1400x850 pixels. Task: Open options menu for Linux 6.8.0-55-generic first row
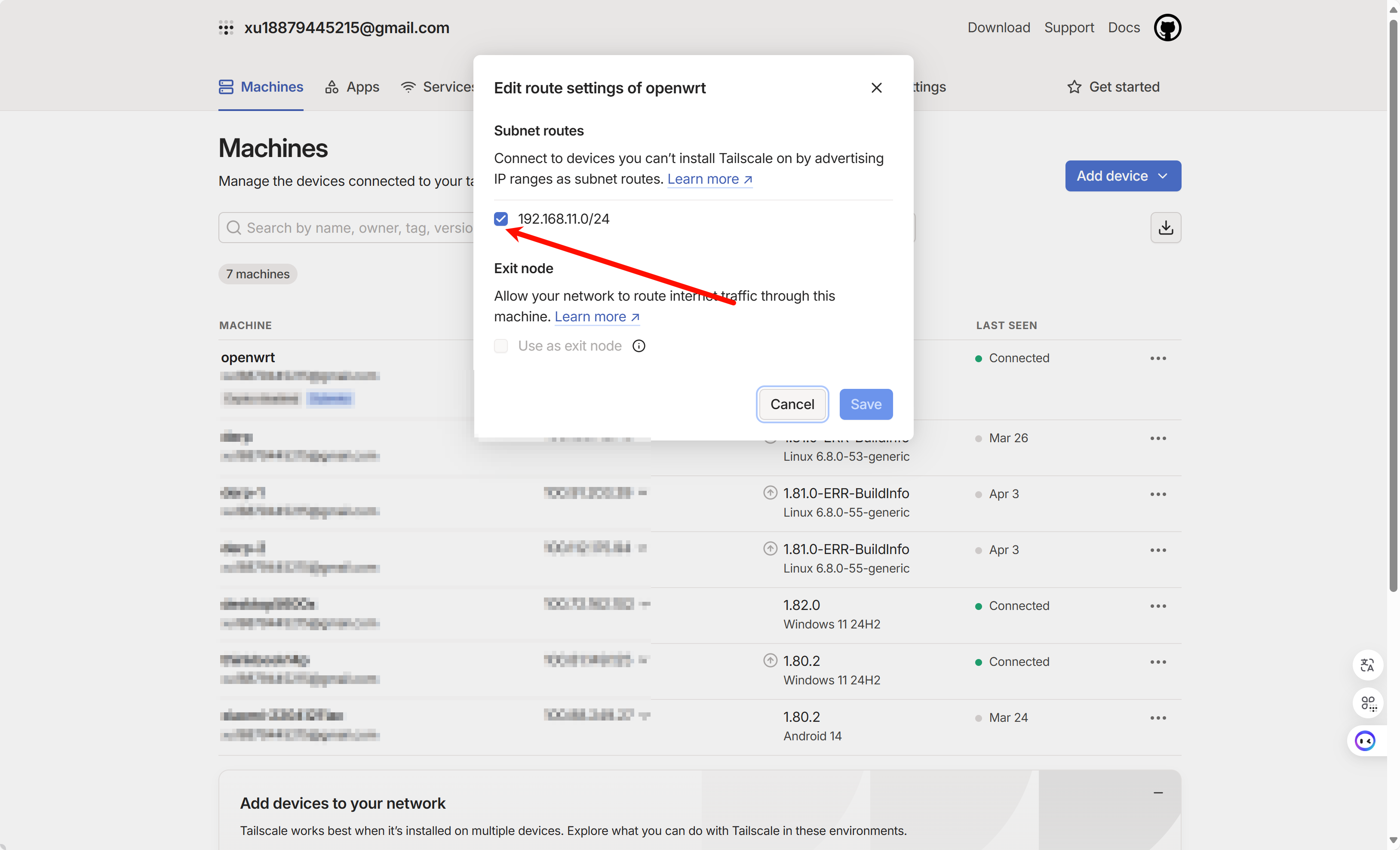[x=1158, y=494]
